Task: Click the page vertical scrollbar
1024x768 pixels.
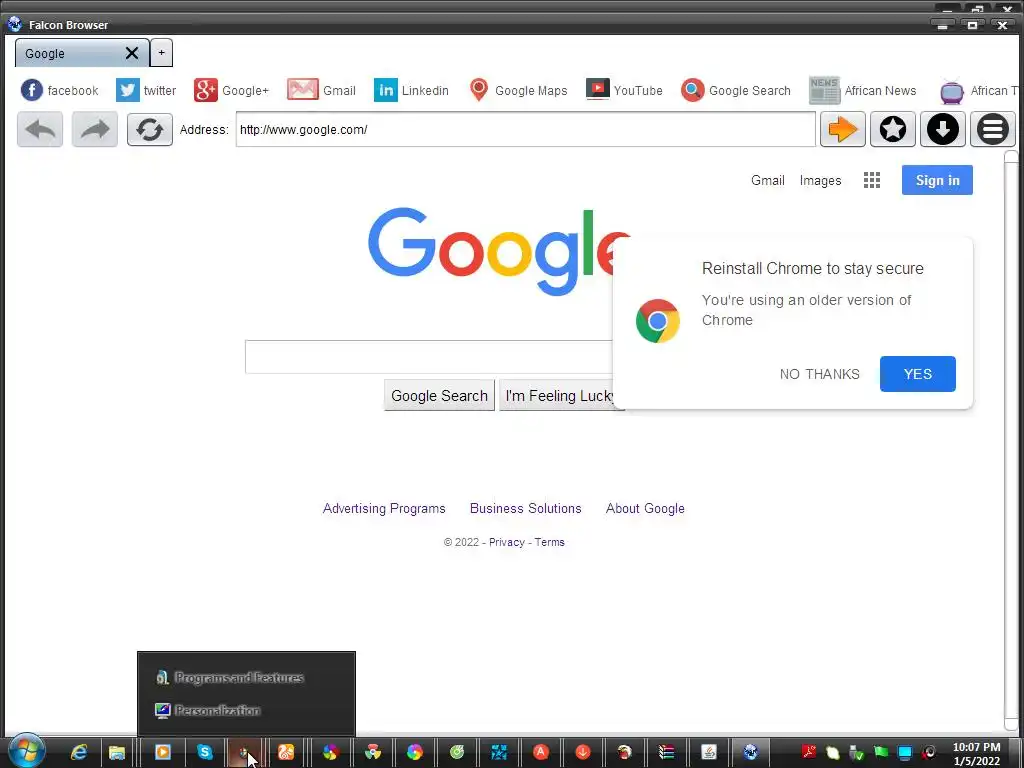Action: pyautogui.click(x=1011, y=441)
